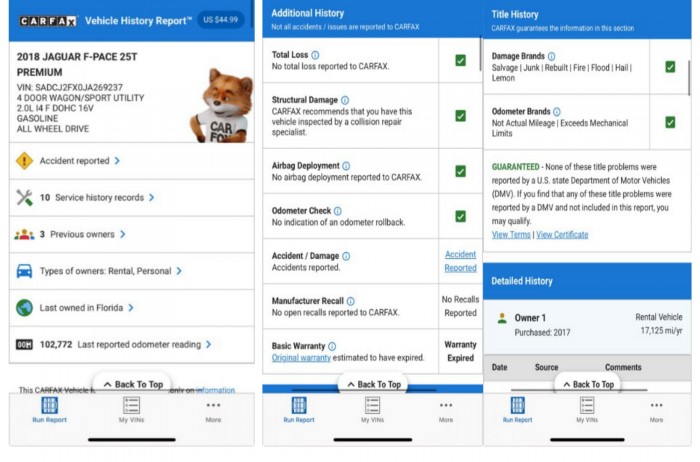Expand Last owned in Florida chevron
The width and height of the screenshot is (700, 462).
click(130, 308)
